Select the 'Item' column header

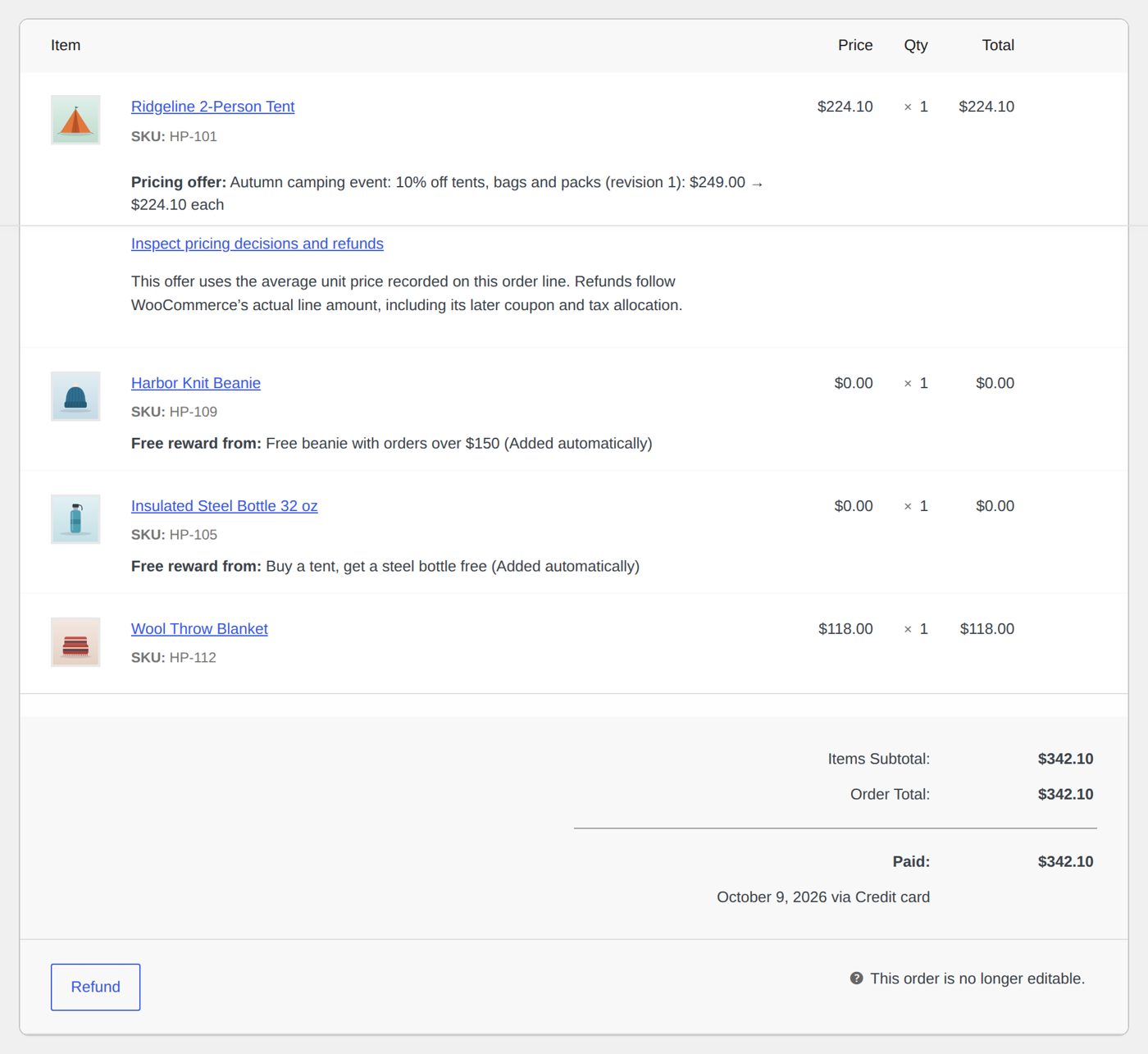point(66,45)
